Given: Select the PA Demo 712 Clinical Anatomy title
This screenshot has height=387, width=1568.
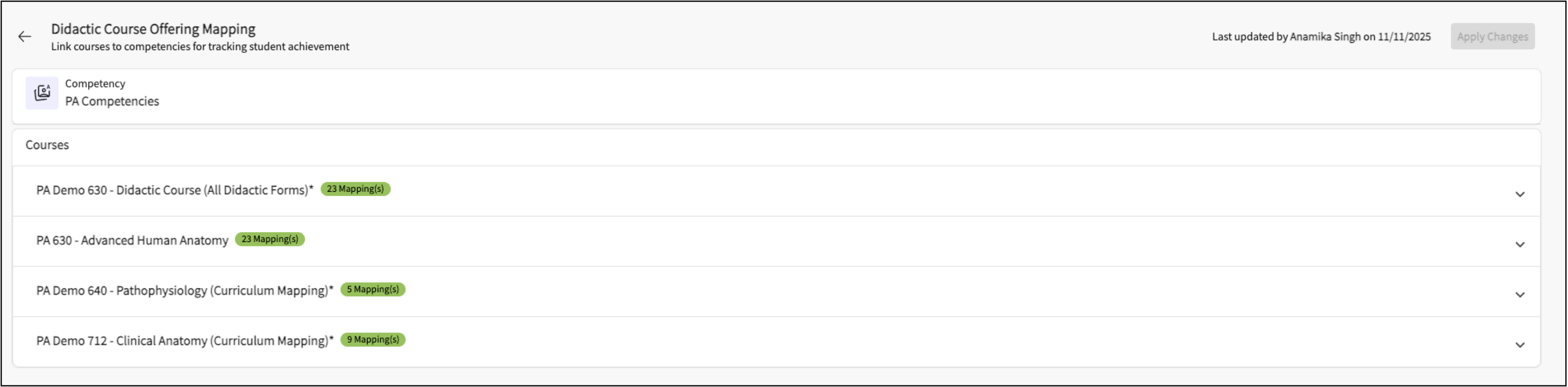Looking at the screenshot, I should pyautogui.click(x=184, y=341).
